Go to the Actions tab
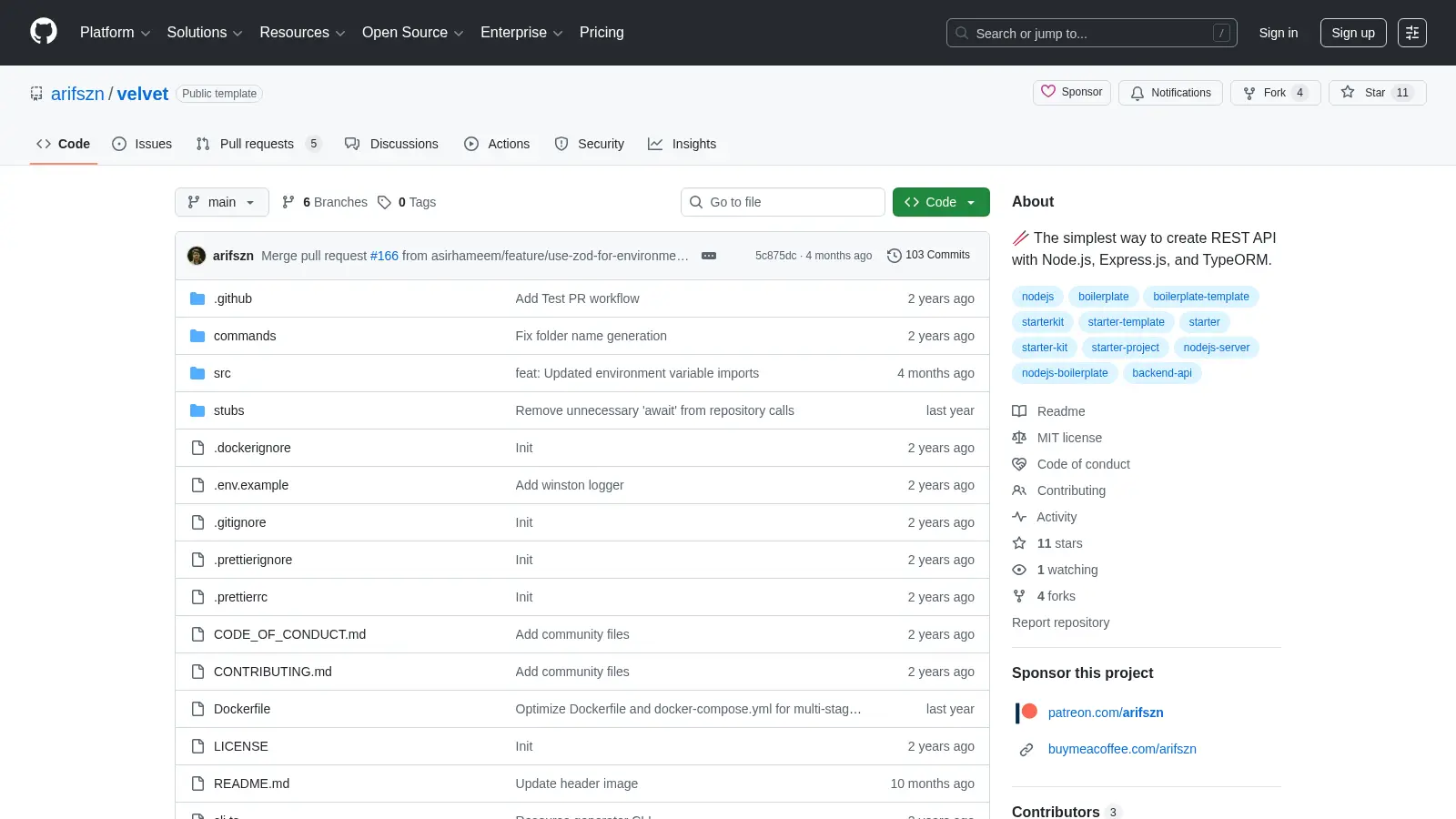 (x=497, y=144)
